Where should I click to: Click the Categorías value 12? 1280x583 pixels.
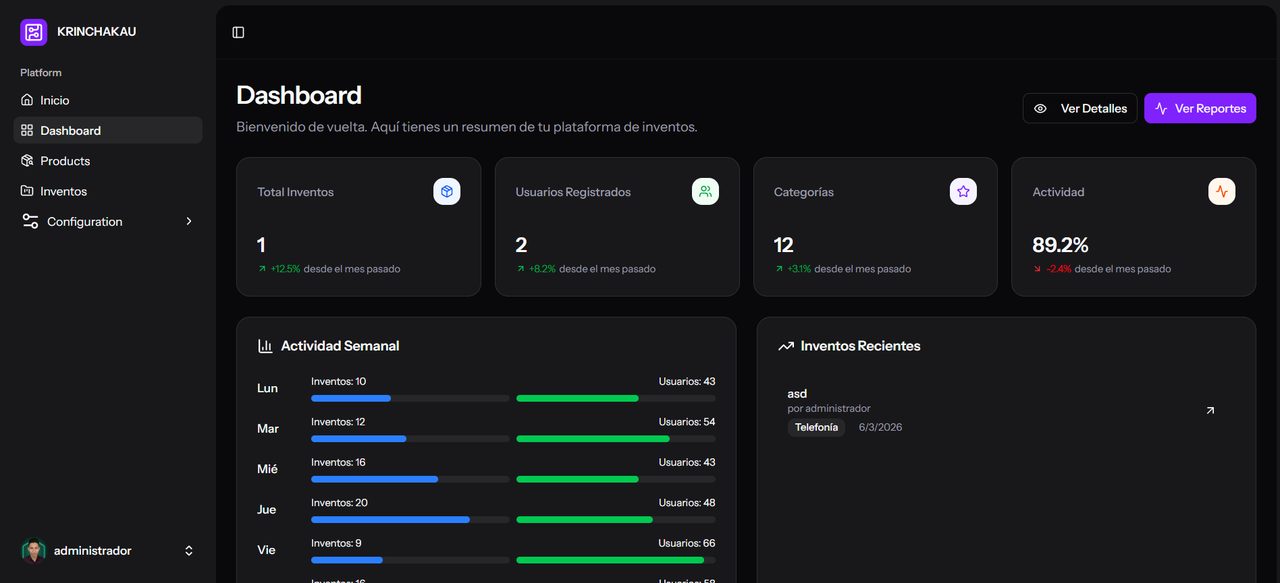point(784,245)
